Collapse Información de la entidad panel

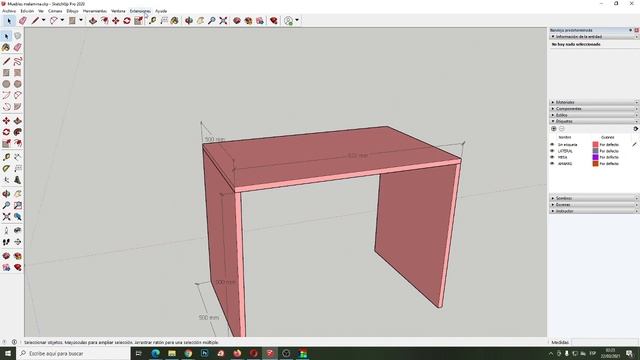(593, 37)
